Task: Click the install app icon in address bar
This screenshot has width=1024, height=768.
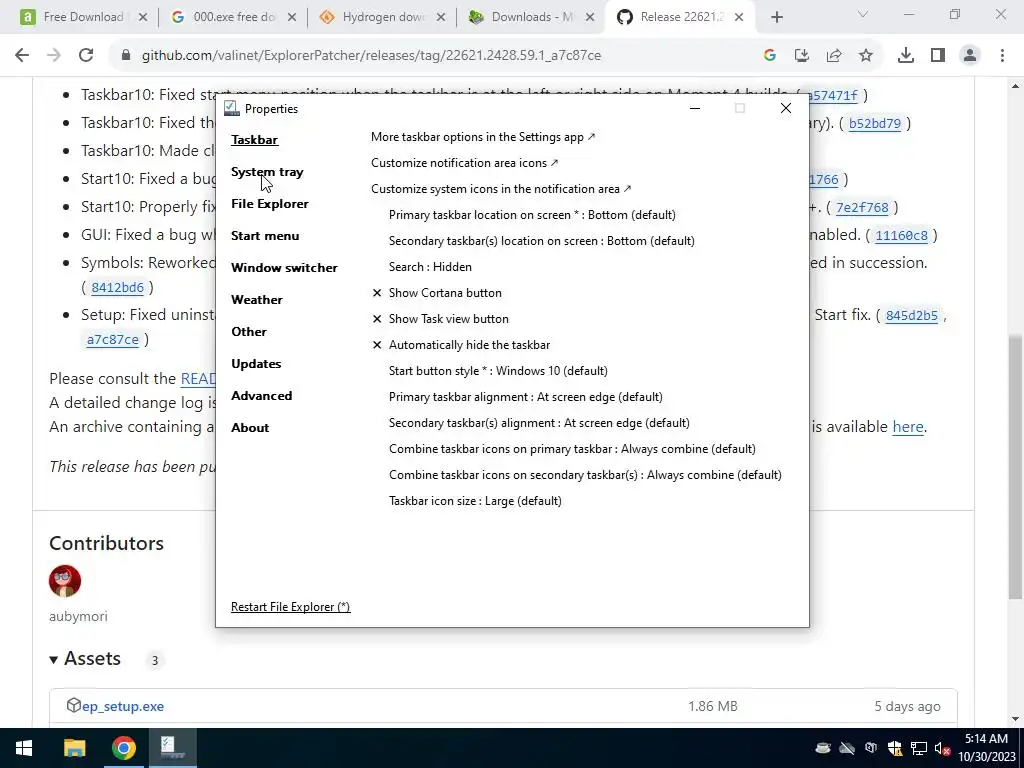Action: [x=802, y=56]
